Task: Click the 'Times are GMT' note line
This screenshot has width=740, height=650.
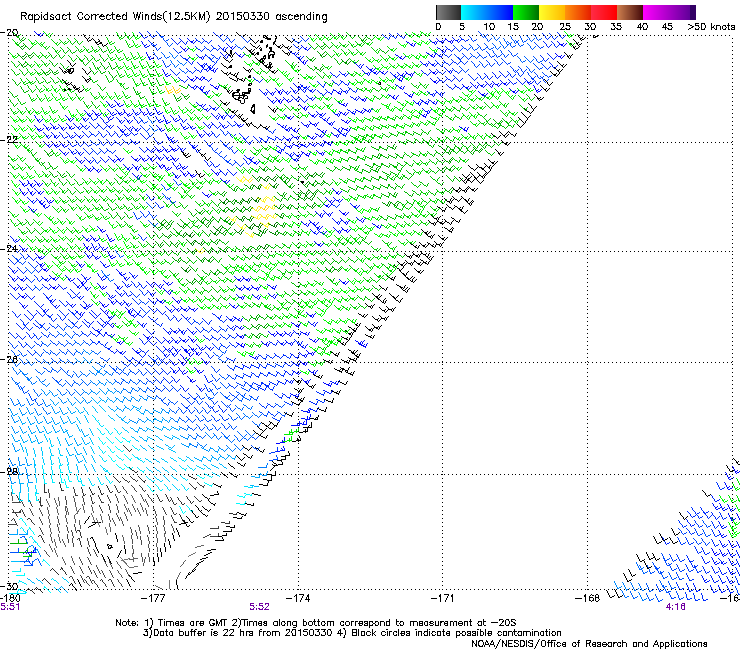Action: pos(316,623)
